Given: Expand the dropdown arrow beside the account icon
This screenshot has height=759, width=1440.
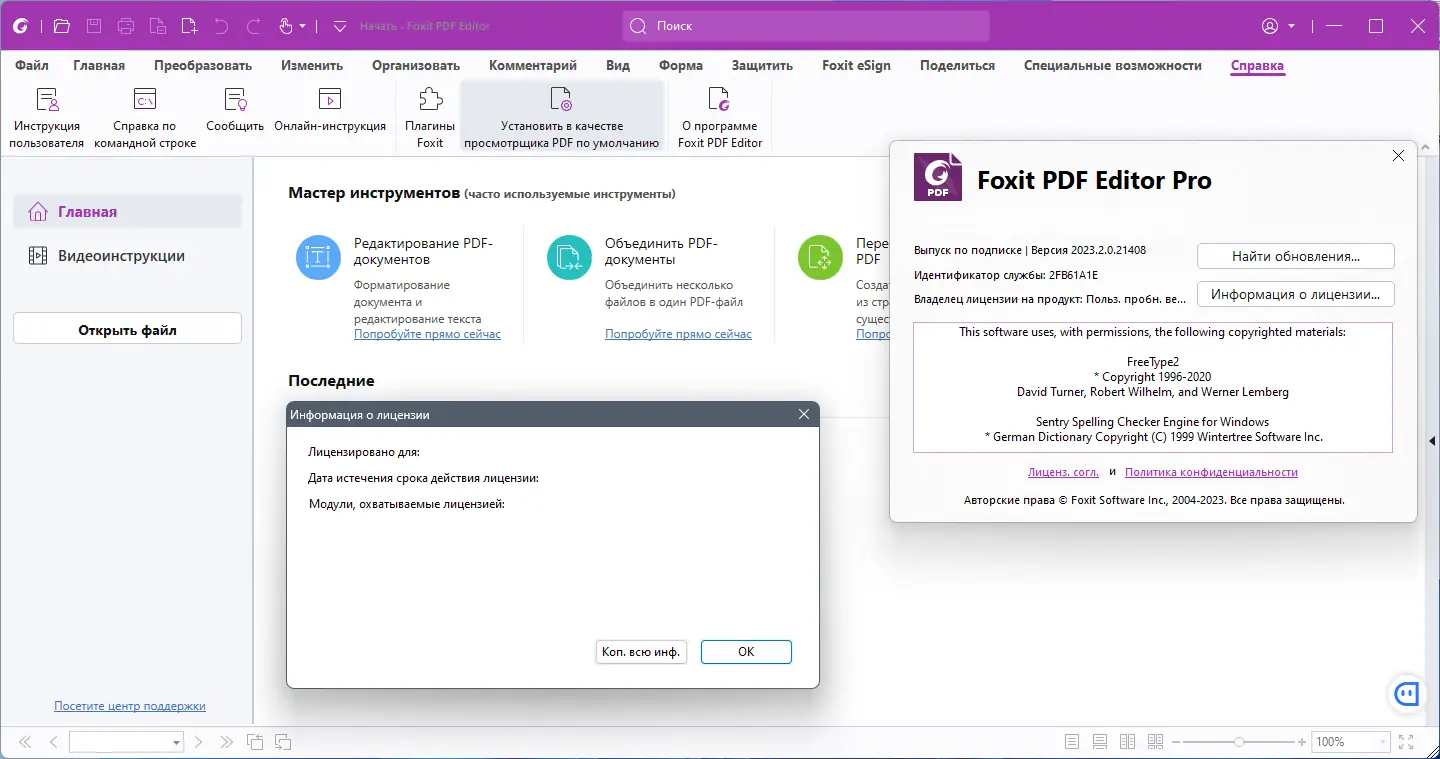Looking at the screenshot, I should point(1292,26).
